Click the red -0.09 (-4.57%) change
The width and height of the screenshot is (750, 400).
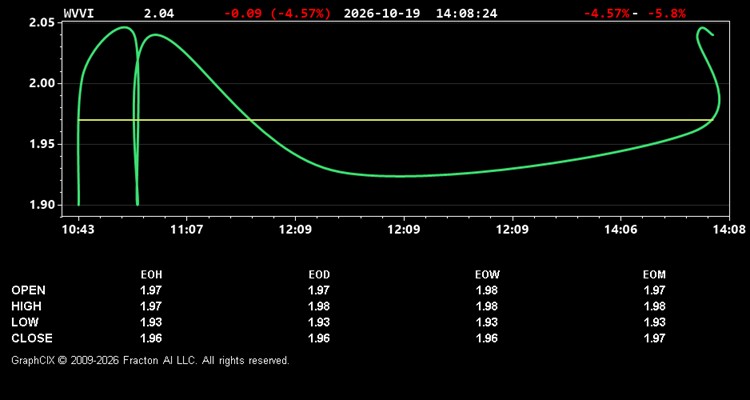coord(277,13)
